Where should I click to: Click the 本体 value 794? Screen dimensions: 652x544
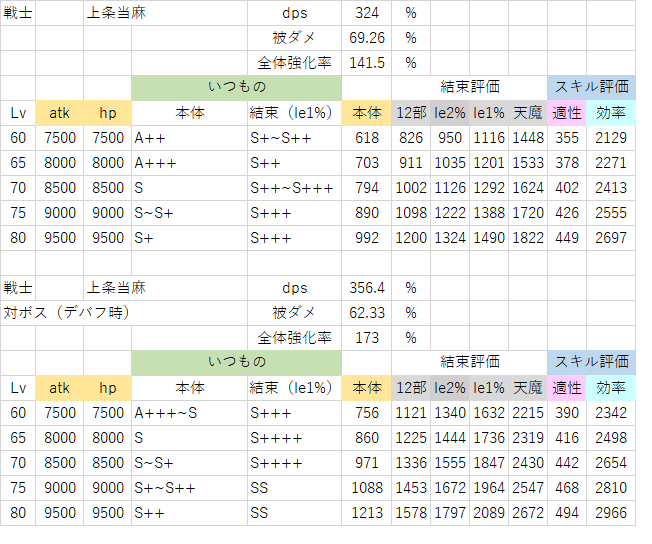pos(366,188)
